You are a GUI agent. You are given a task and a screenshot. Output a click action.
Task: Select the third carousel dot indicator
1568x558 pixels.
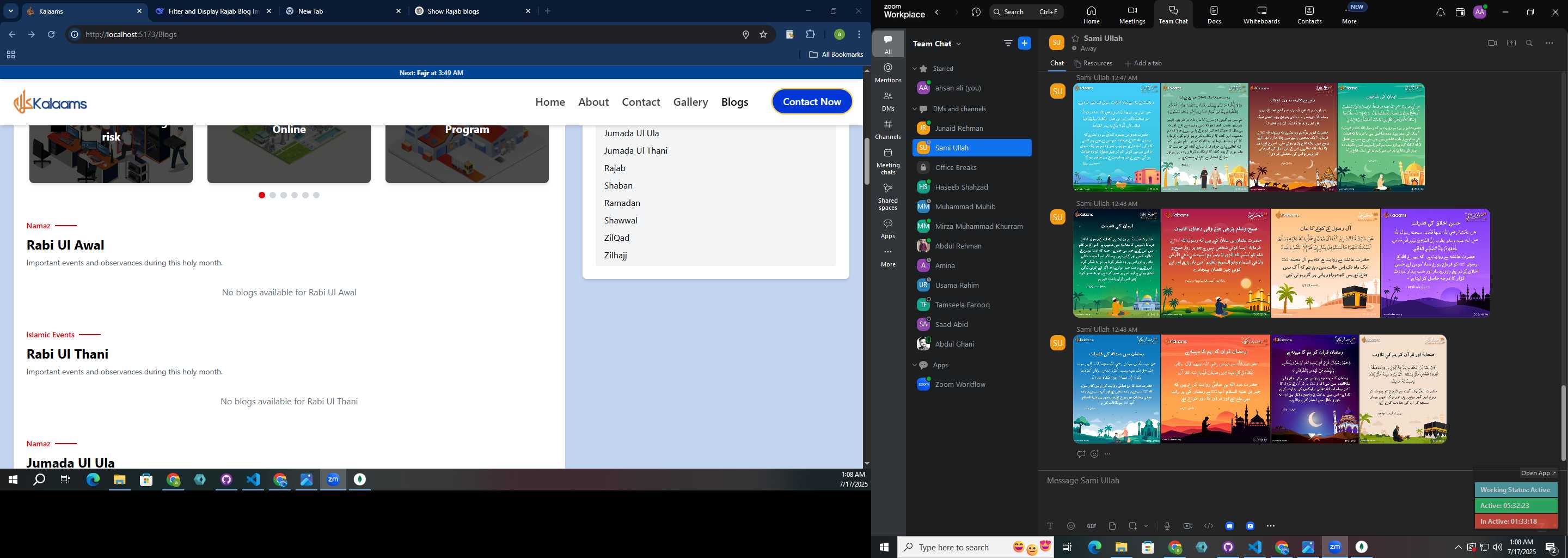284,195
